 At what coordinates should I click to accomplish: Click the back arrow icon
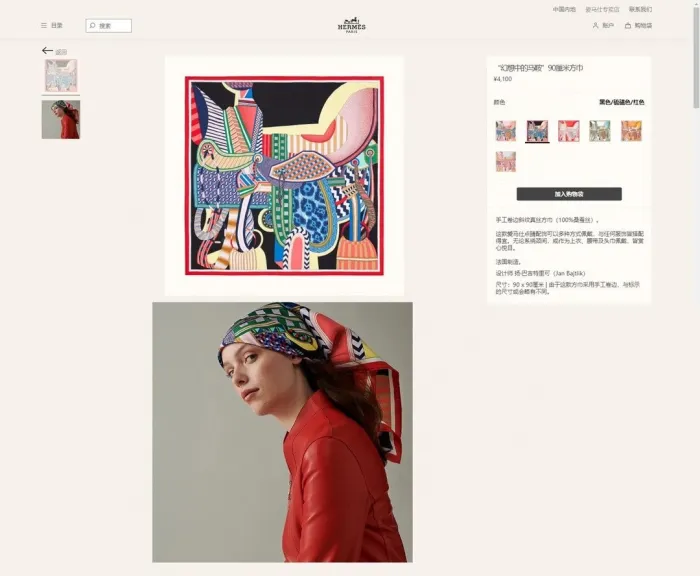point(47,50)
